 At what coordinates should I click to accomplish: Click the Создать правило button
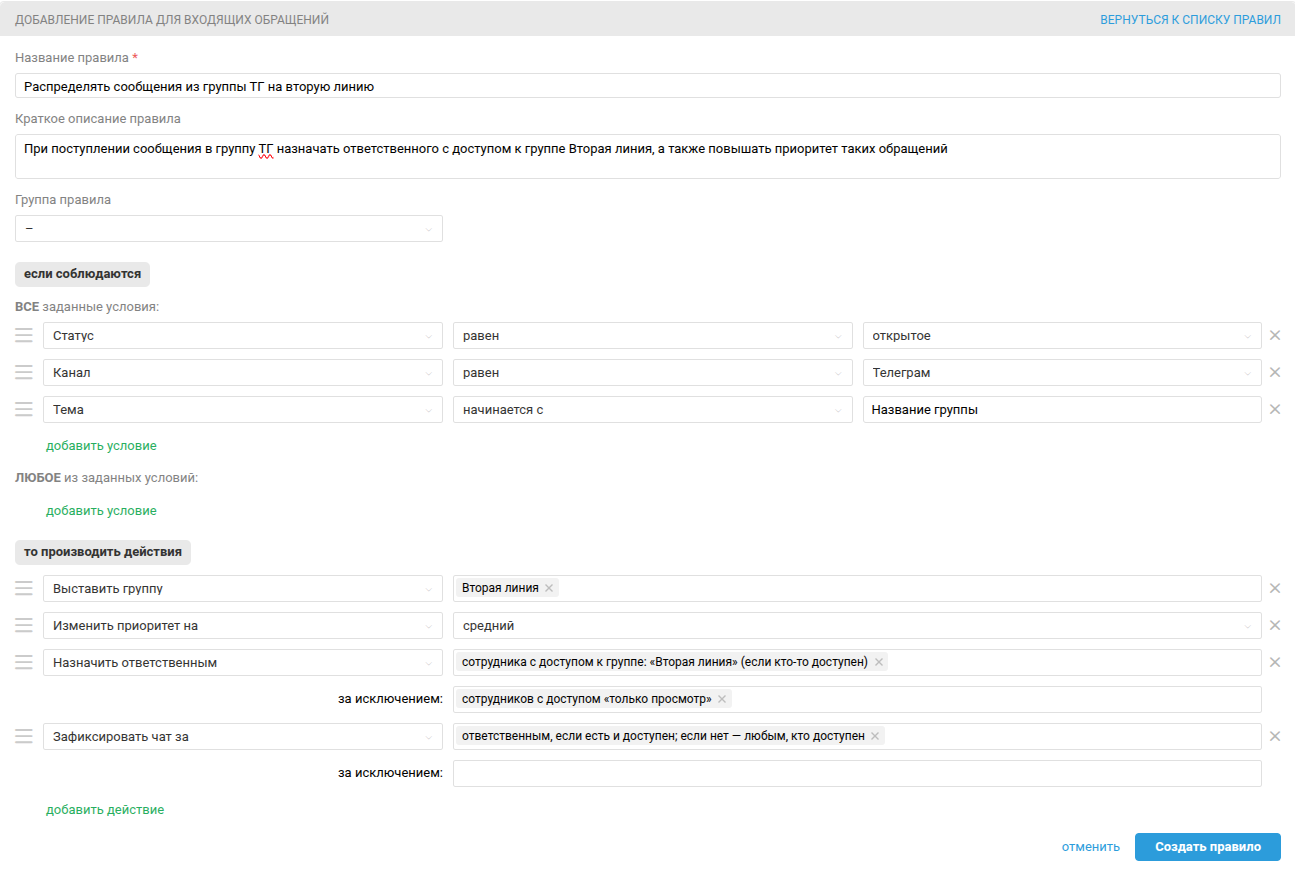click(1207, 847)
